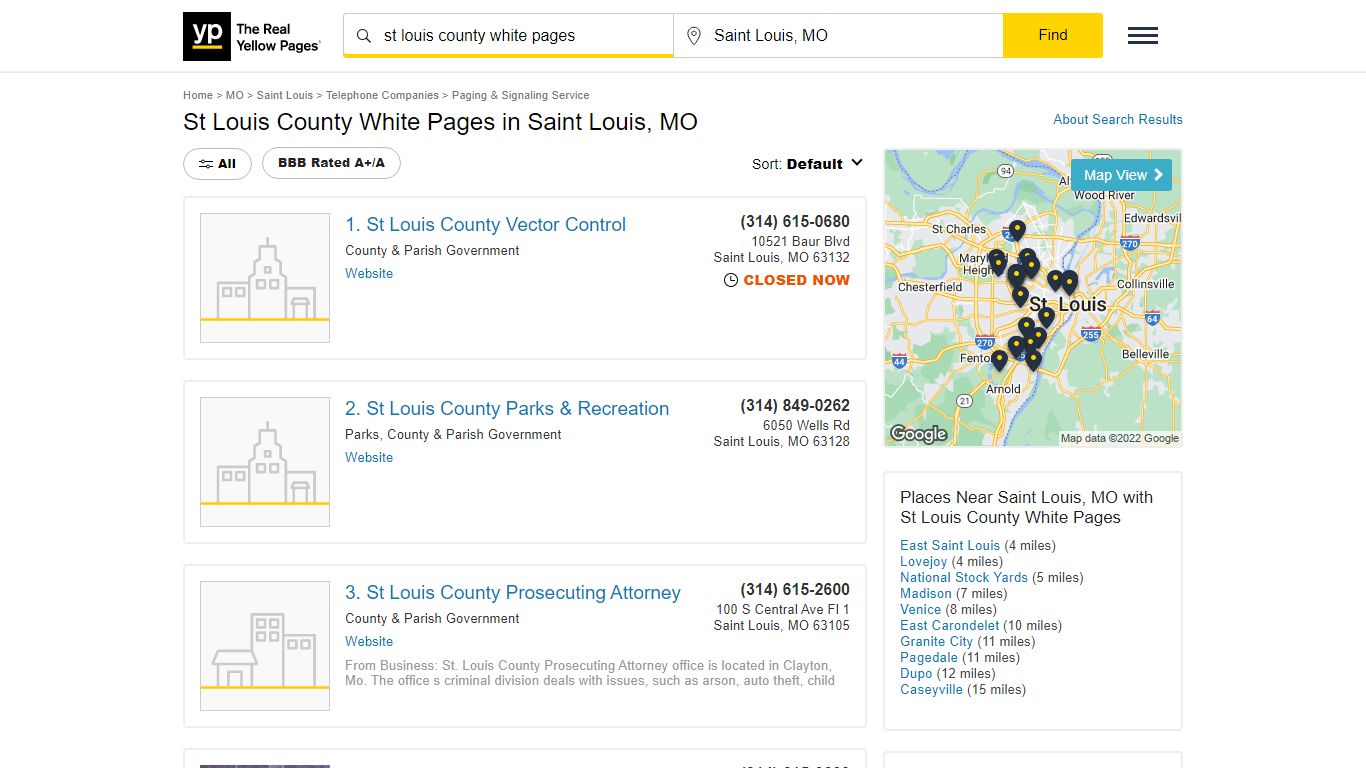Click the CLOSED NOW status label

(787, 280)
